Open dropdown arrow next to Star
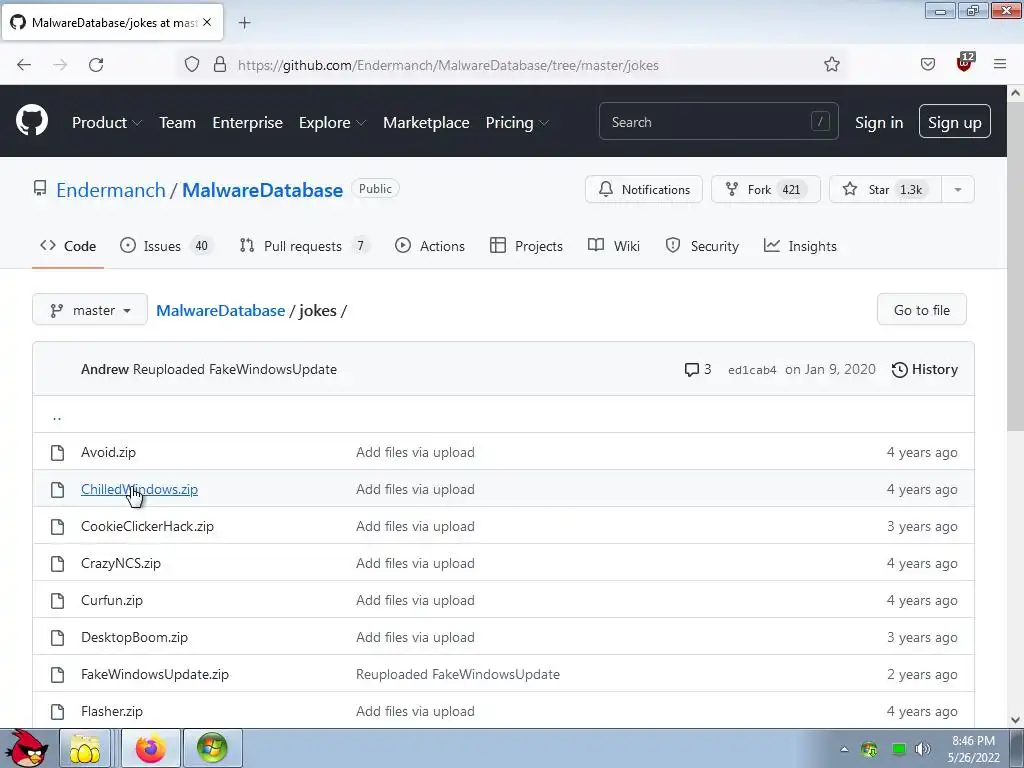Image resolution: width=1024 pixels, height=768 pixels. point(957,189)
